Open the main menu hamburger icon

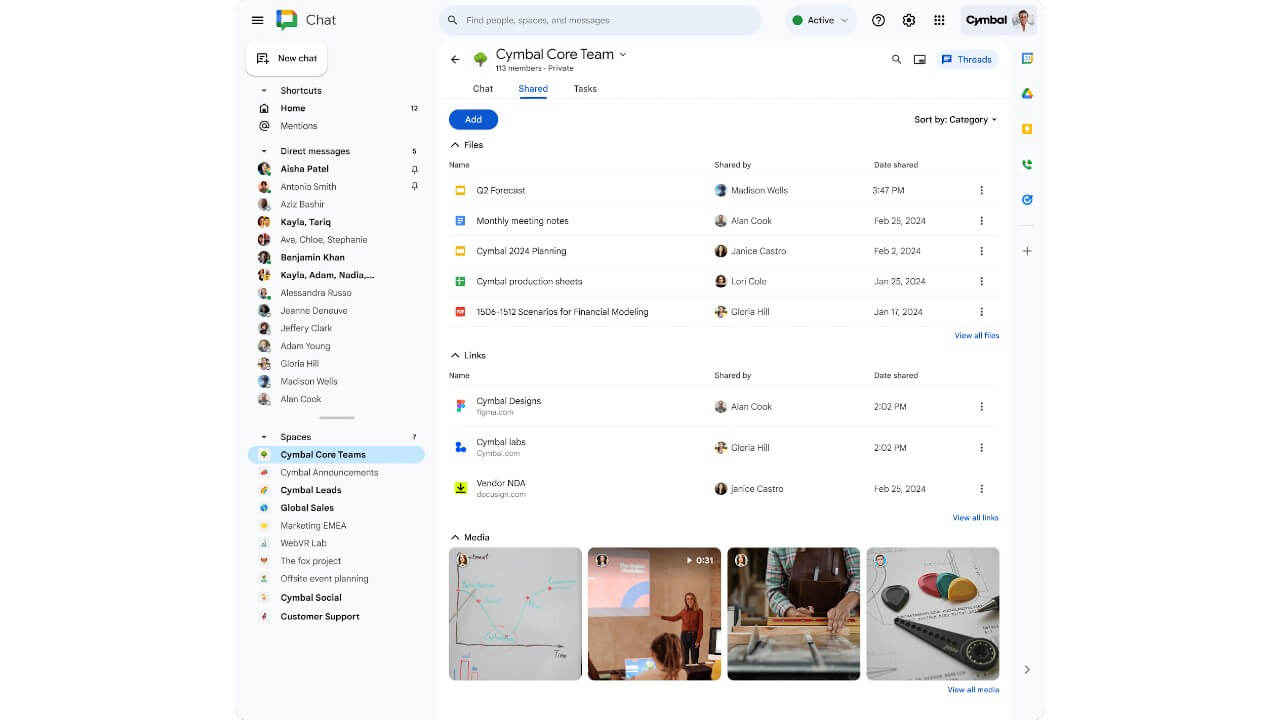click(257, 19)
